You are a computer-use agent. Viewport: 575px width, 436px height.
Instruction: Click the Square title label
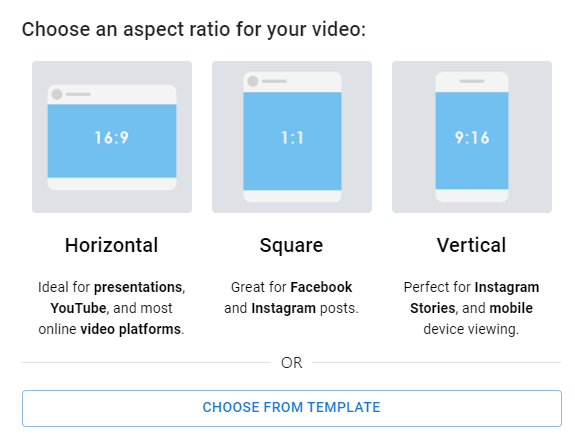(x=292, y=245)
